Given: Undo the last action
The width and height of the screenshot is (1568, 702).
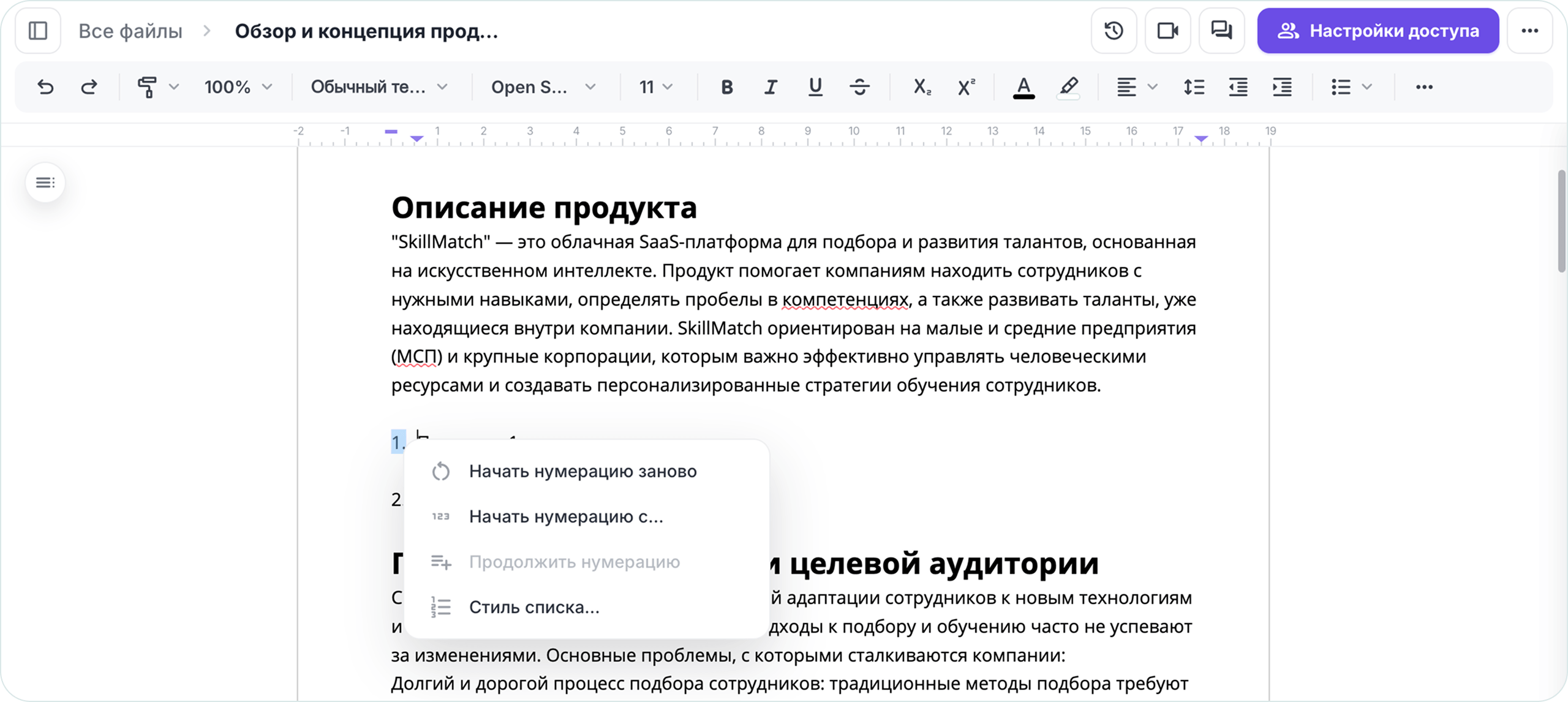Looking at the screenshot, I should point(45,87).
